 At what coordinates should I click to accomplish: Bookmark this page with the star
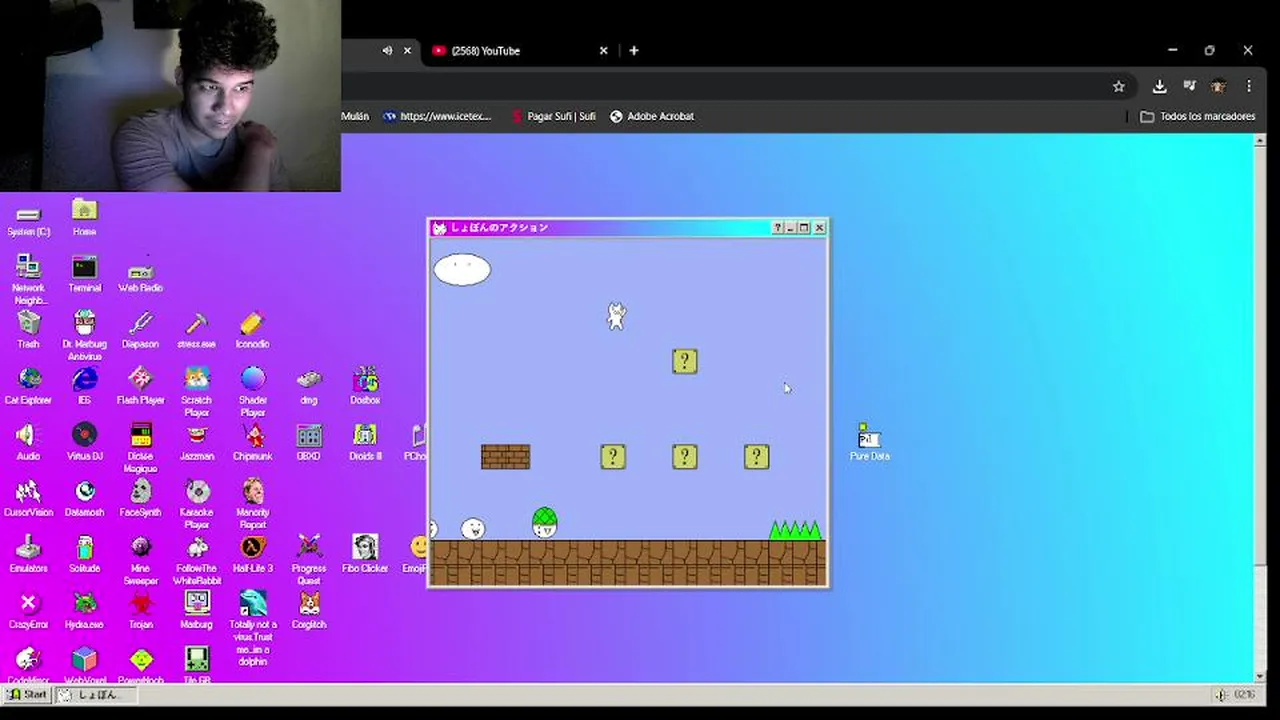point(1118,86)
